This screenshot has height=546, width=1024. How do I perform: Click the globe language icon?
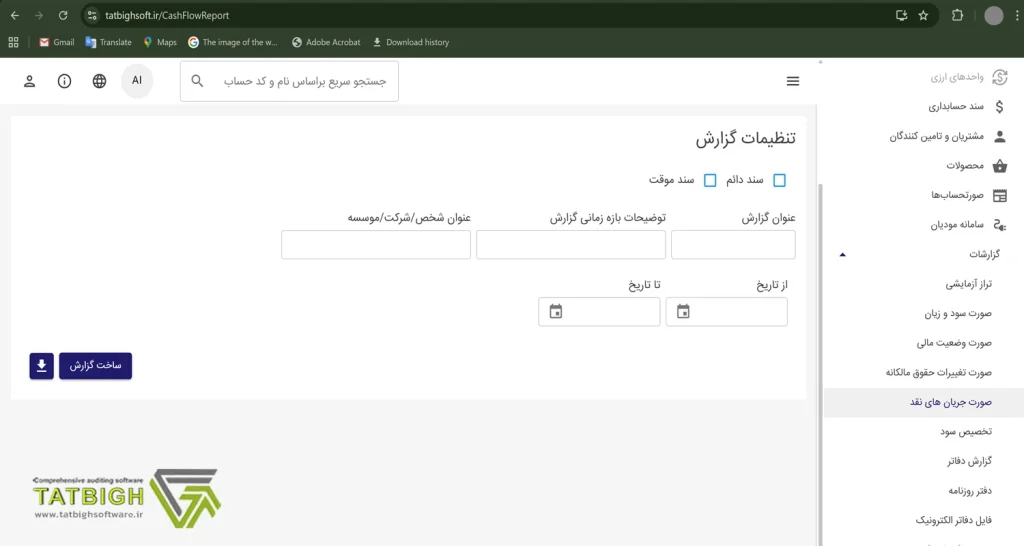point(99,81)
